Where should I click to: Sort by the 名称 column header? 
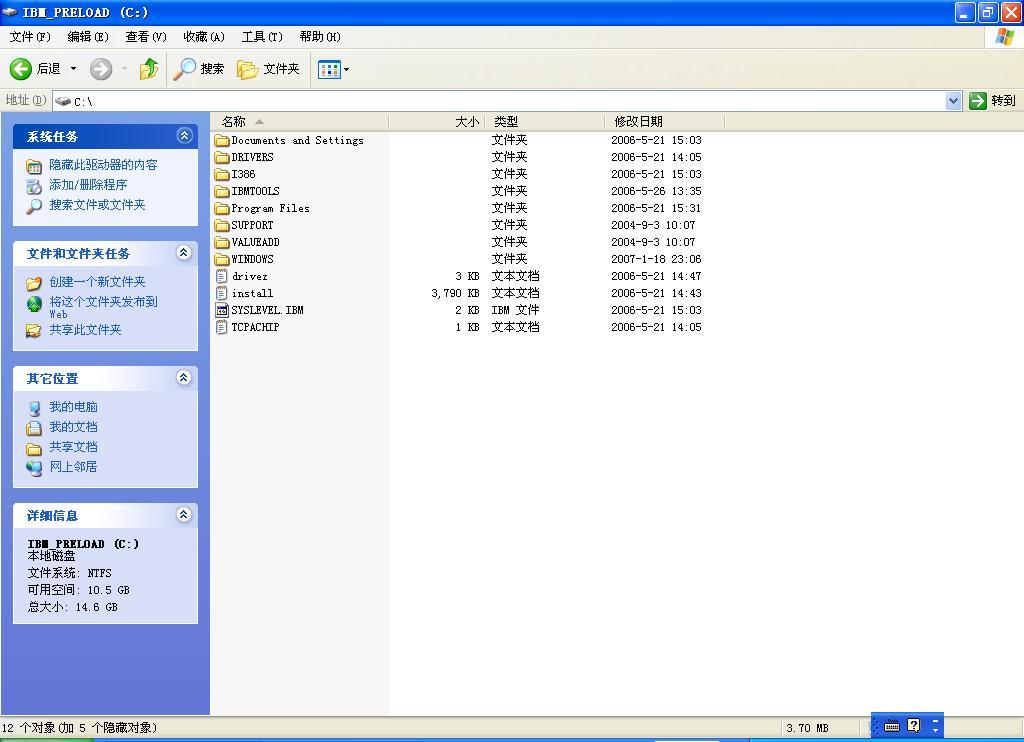[x=299, y=121]
